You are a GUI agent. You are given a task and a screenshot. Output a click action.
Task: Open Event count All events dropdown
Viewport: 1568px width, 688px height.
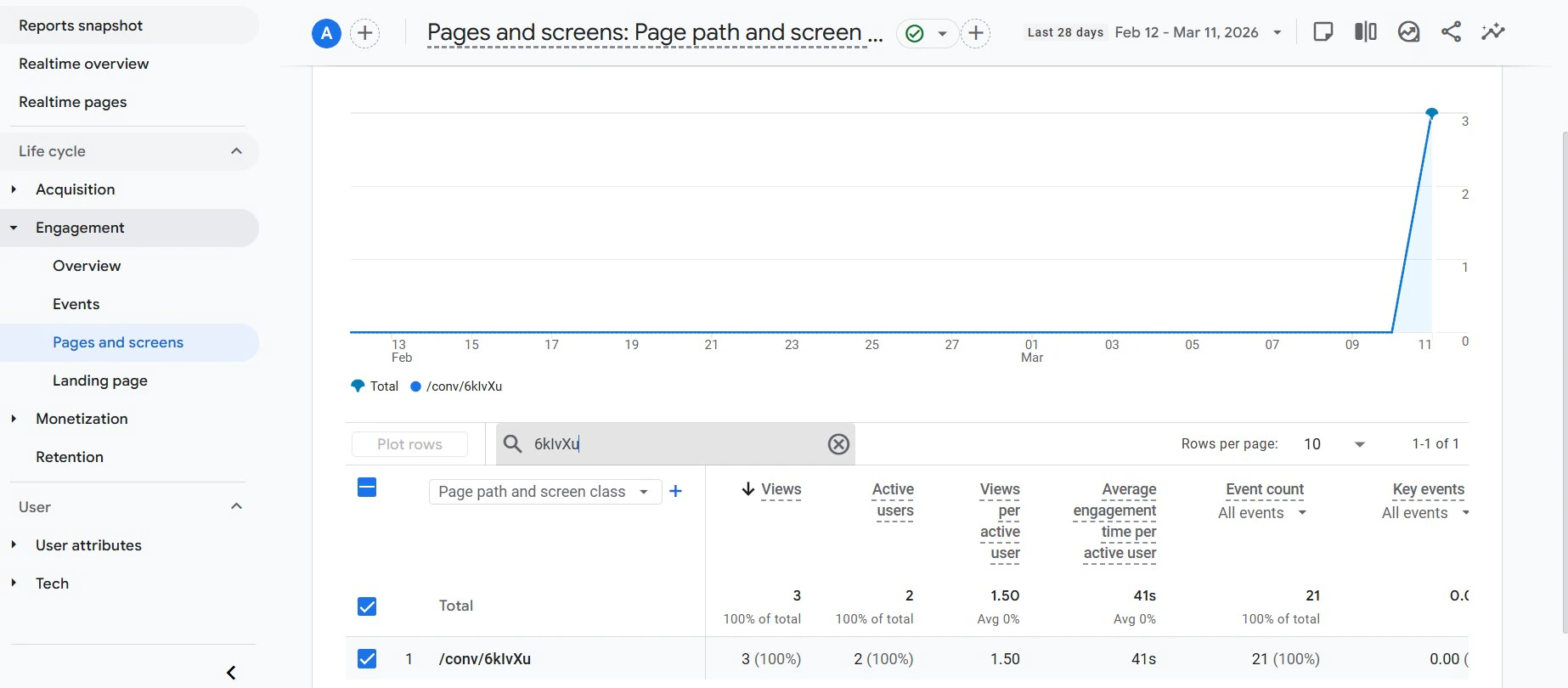(x=1262, y=513)
